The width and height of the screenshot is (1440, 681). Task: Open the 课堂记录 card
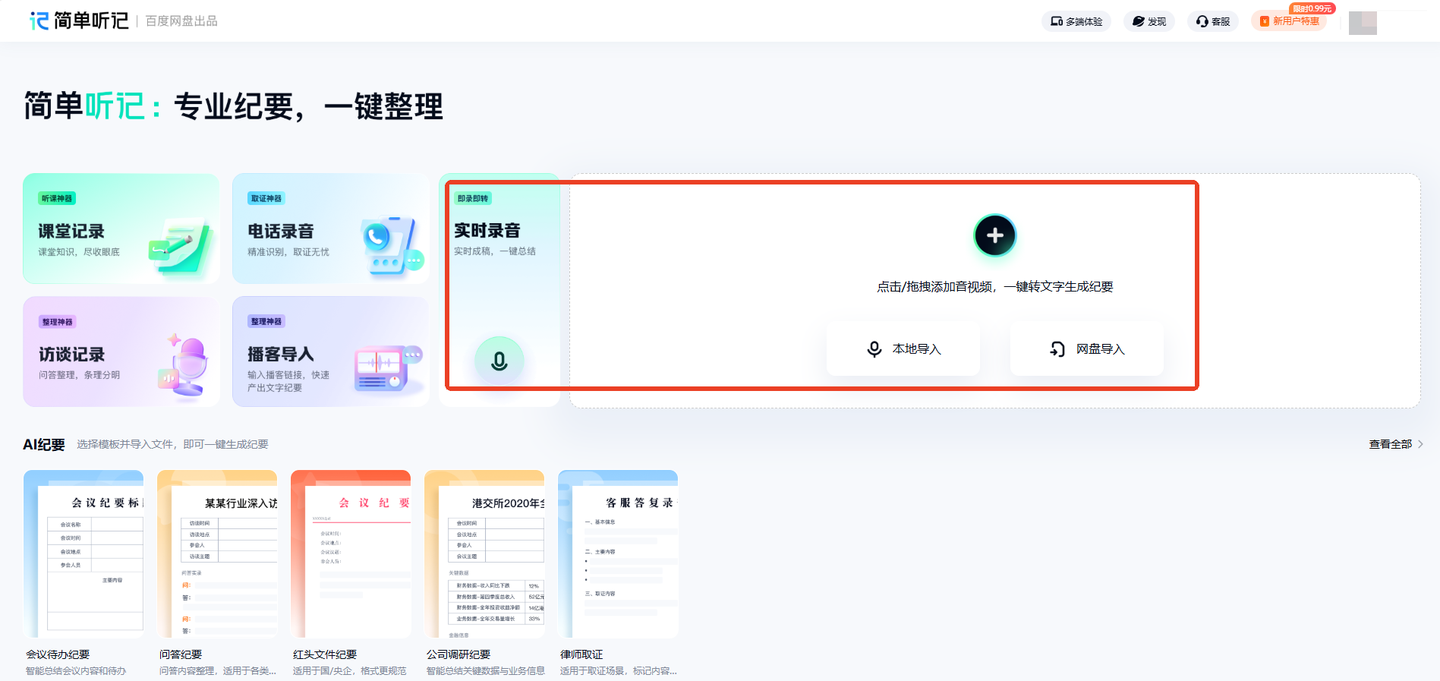121,228
